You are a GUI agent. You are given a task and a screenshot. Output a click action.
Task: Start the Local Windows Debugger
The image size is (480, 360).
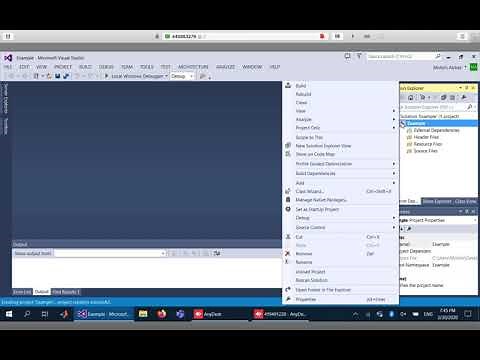click(135, 76)
